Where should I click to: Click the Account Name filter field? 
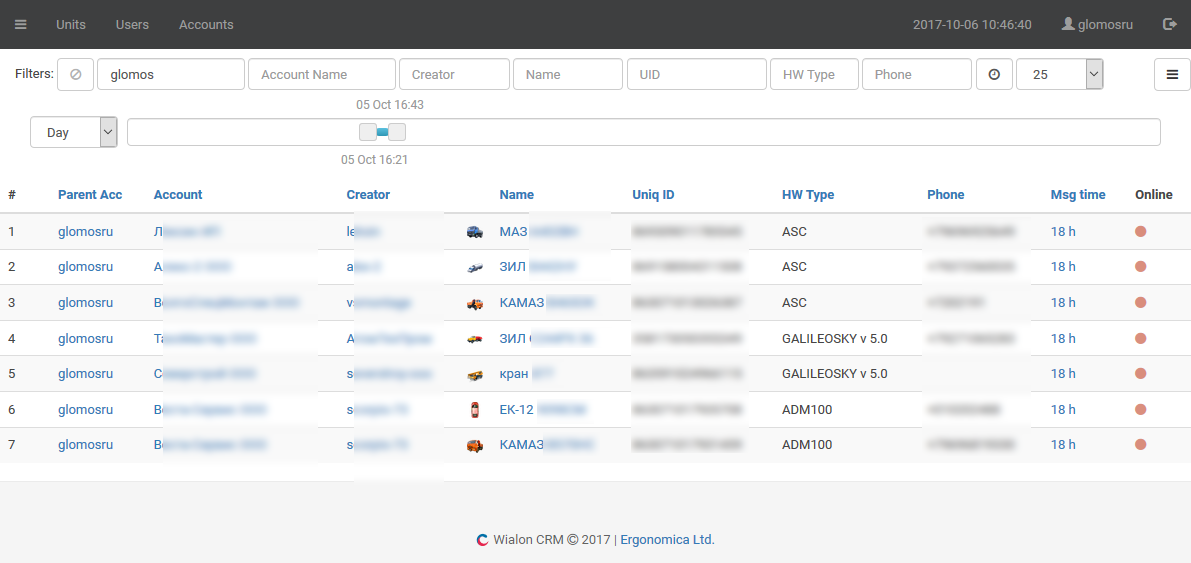pyautogui.click(x=321, y=74)
